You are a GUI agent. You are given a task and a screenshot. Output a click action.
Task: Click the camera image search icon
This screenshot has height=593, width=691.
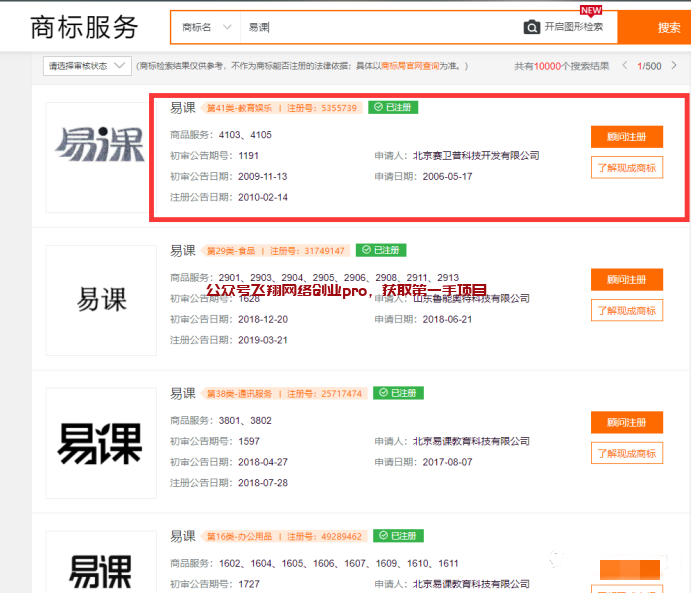pyautogui.click(x=532, y=27)
